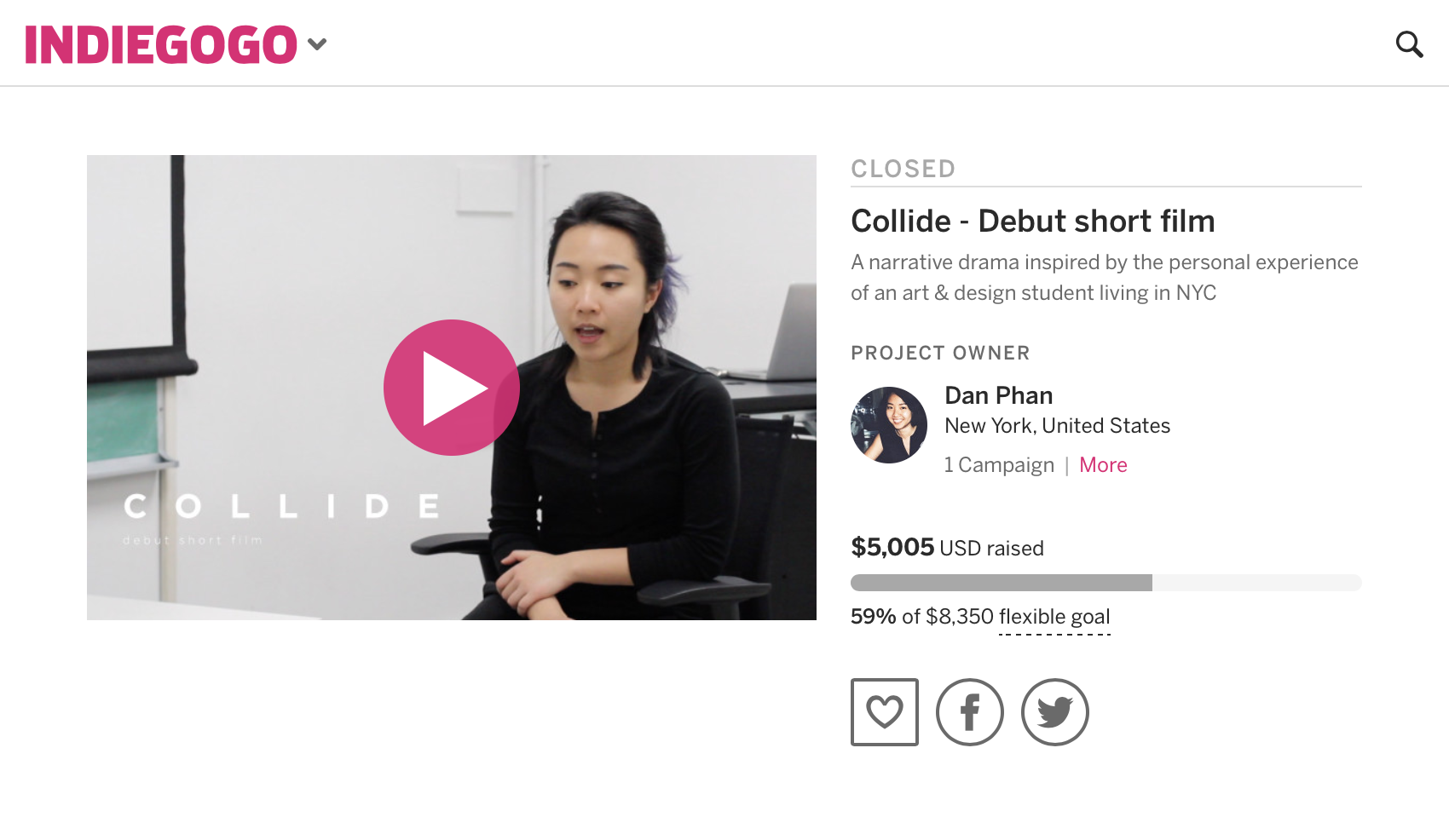
Task: Click the $5,005 USD raised amount
Action: coord(947,547)
